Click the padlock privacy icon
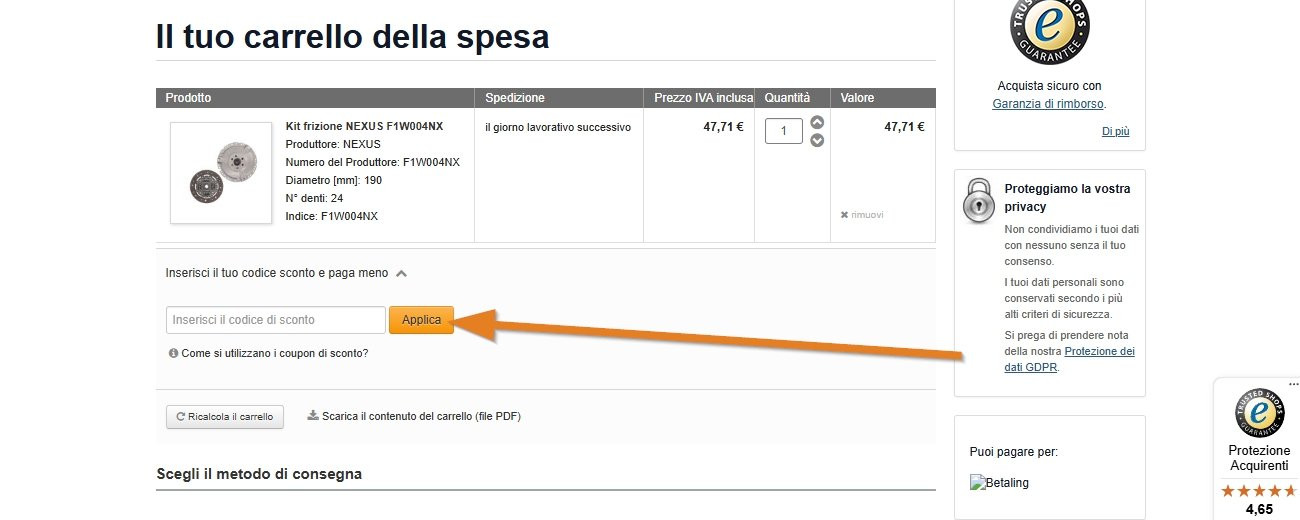1300x520 pixels. [979, 199]
